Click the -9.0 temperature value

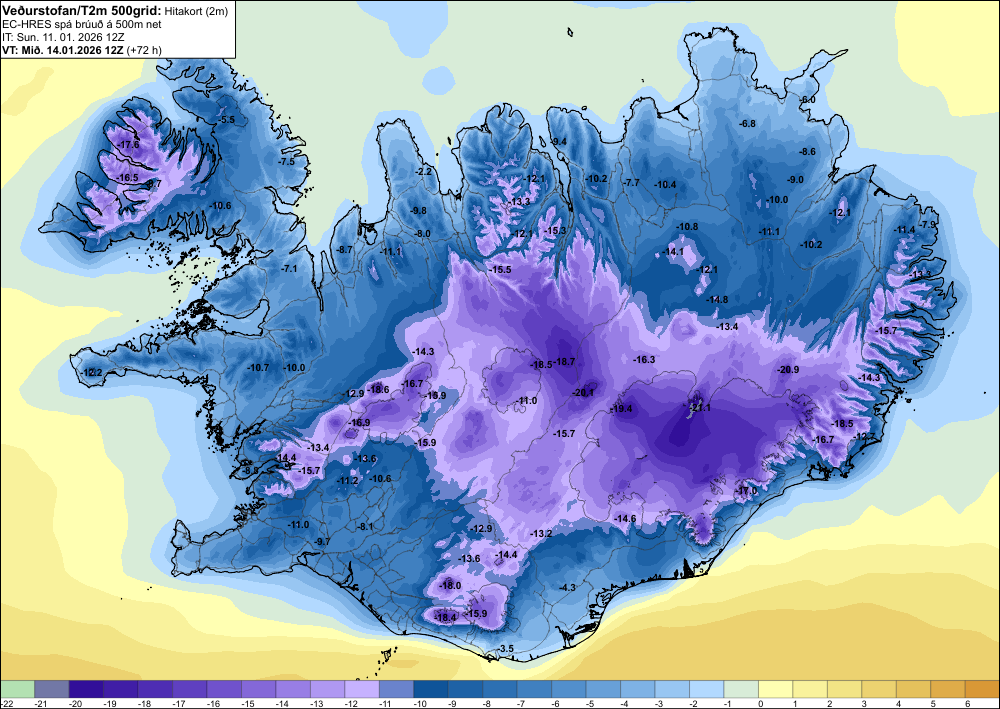[795, 180]
